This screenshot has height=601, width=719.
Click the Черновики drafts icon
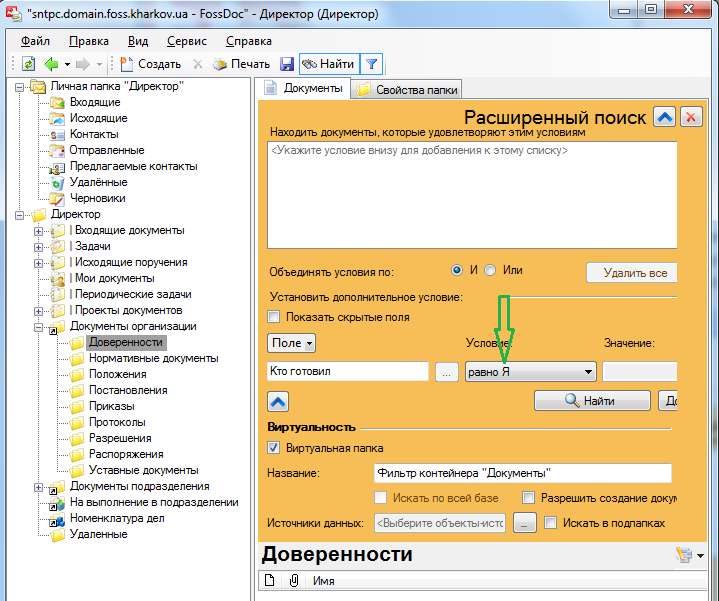(57, 199)
